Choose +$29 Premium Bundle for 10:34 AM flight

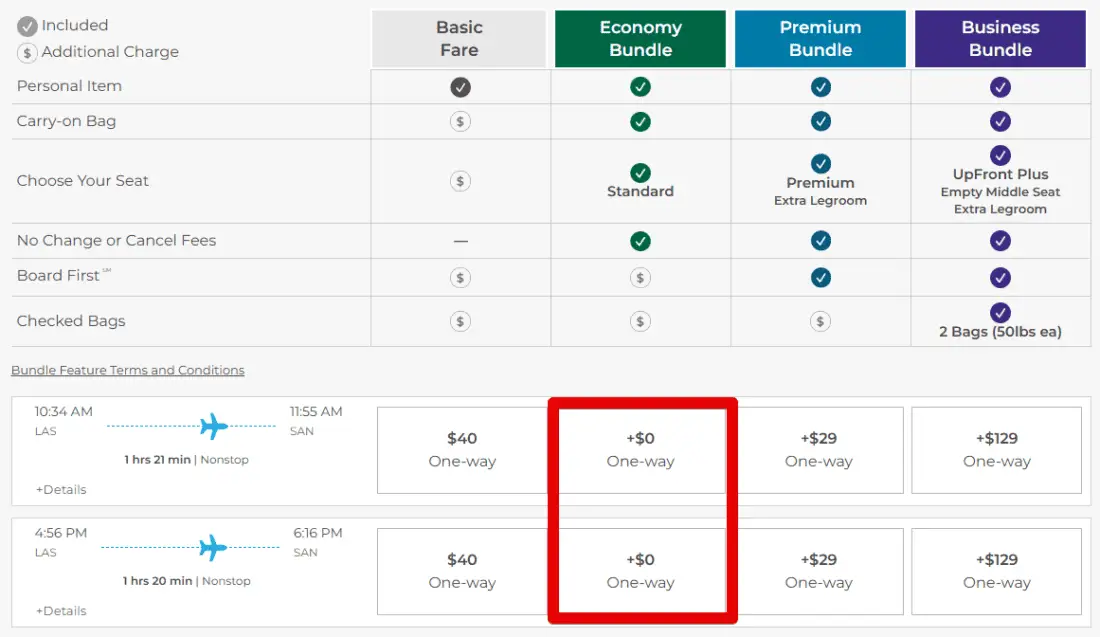click(819, 450)
